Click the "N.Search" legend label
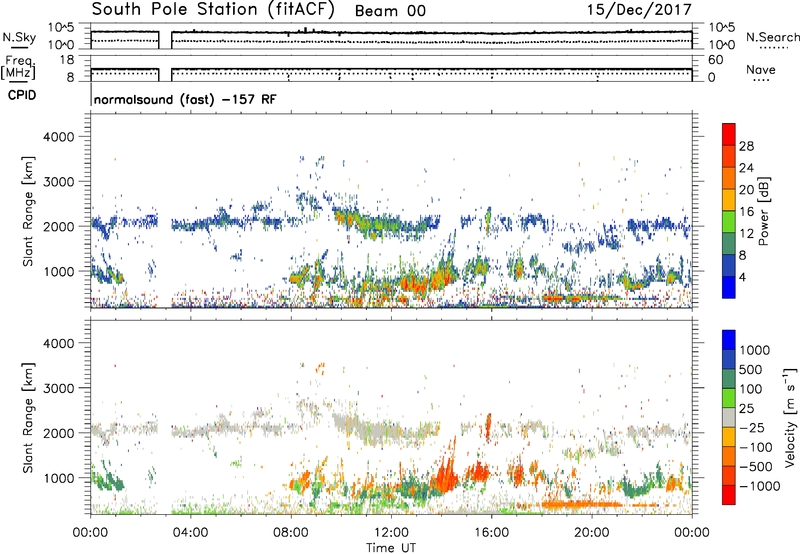This screenshot has width=800, height=554. click(x=772, y=37)
